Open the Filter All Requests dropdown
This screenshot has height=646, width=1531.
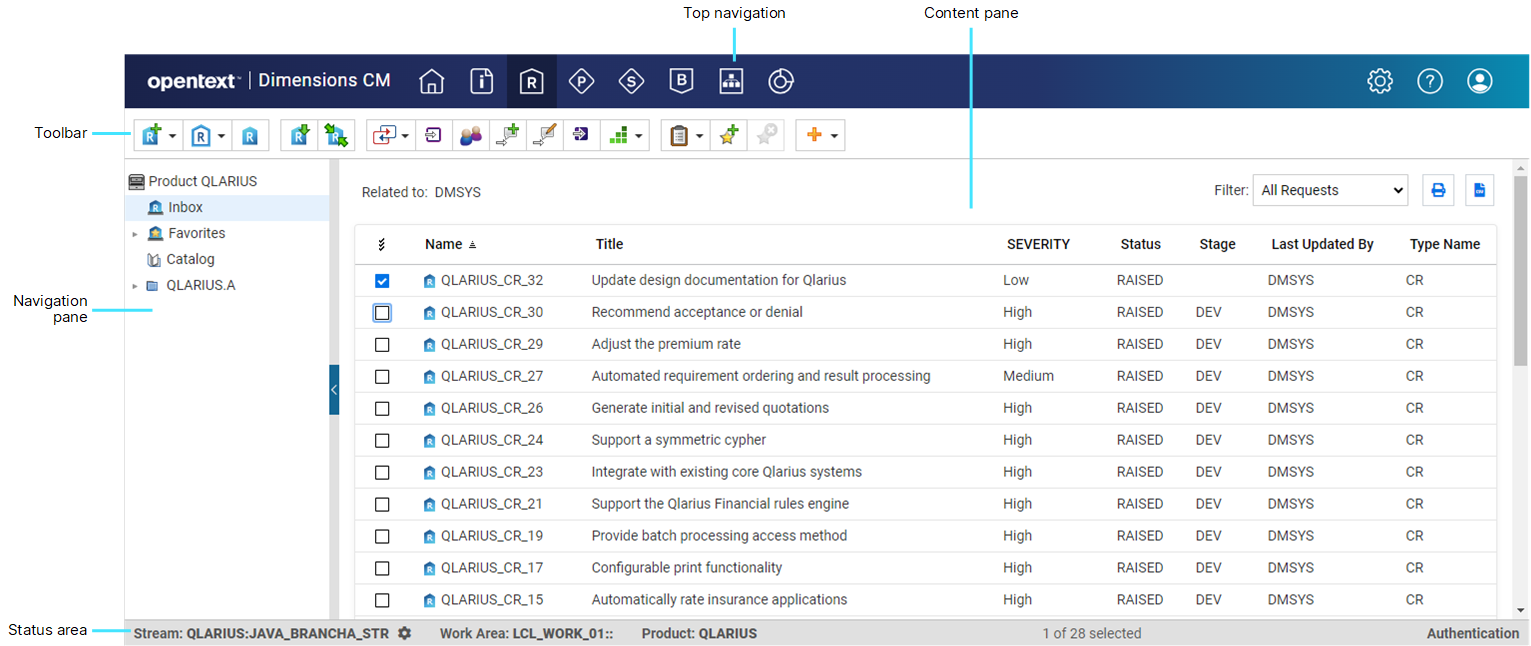(1329, 190)
